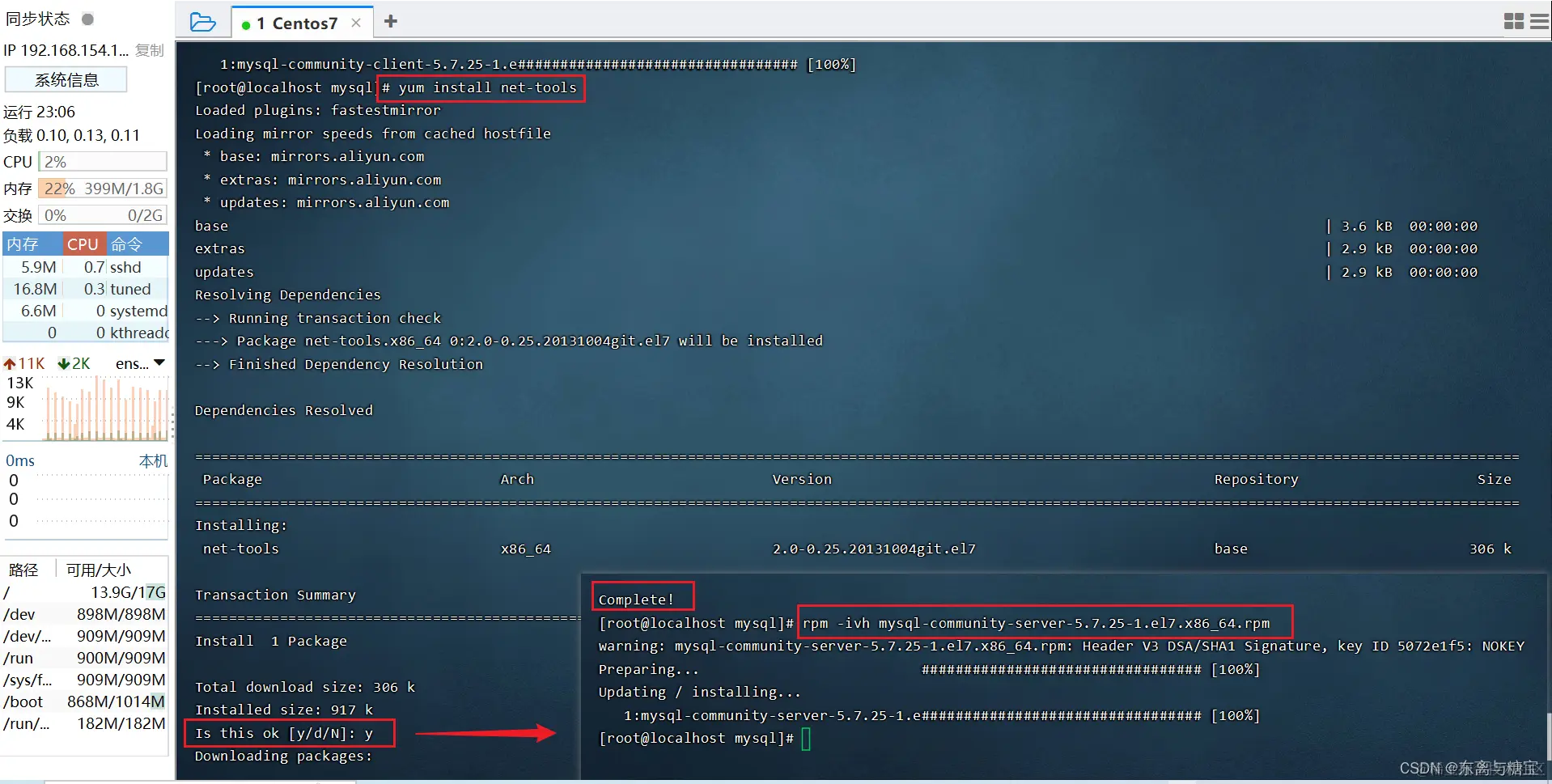Click the terminal cursor at prompt
The width and height of the screenshot is (1552, 784).
(806, 739)
